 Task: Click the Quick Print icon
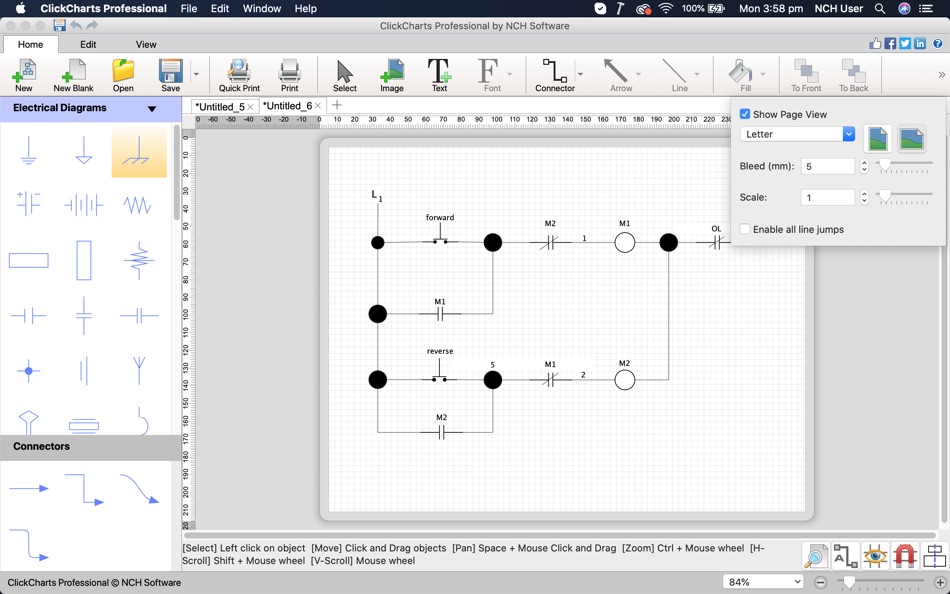click(x=239, y=75)
